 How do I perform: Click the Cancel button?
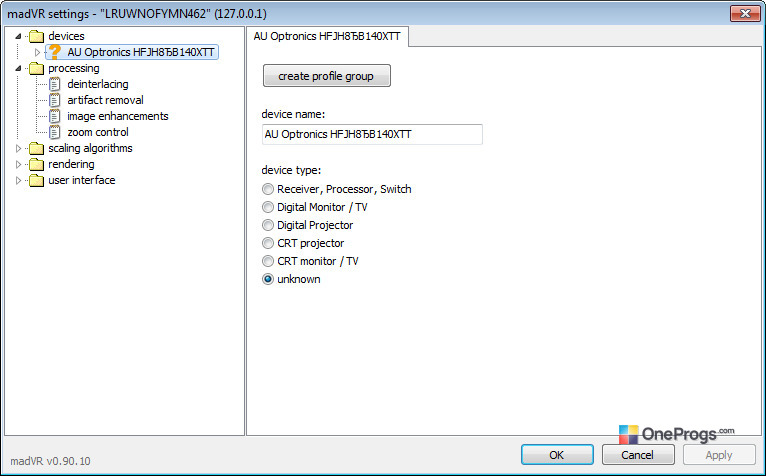coord(638,455)
